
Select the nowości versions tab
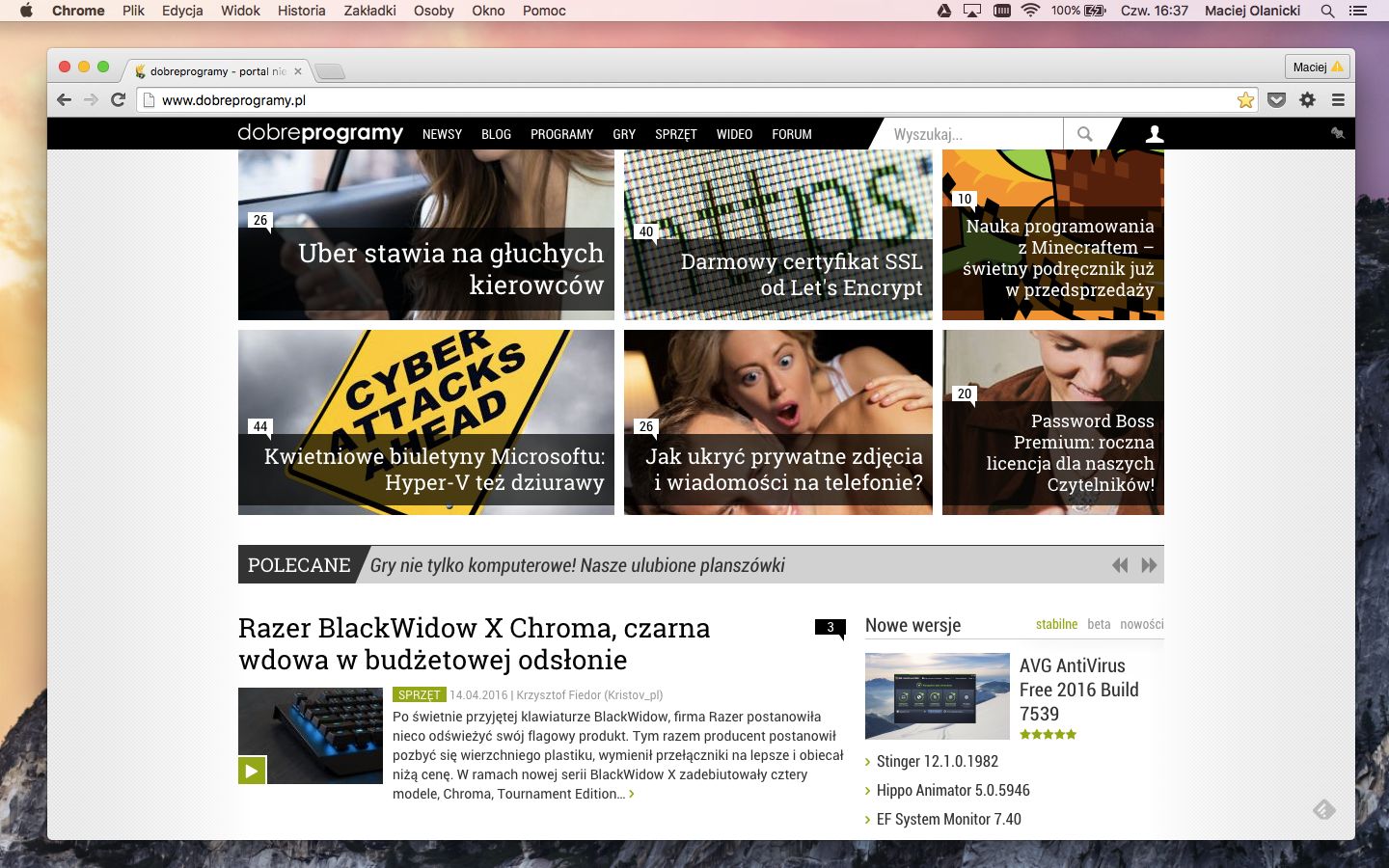tap(1142, 624)
